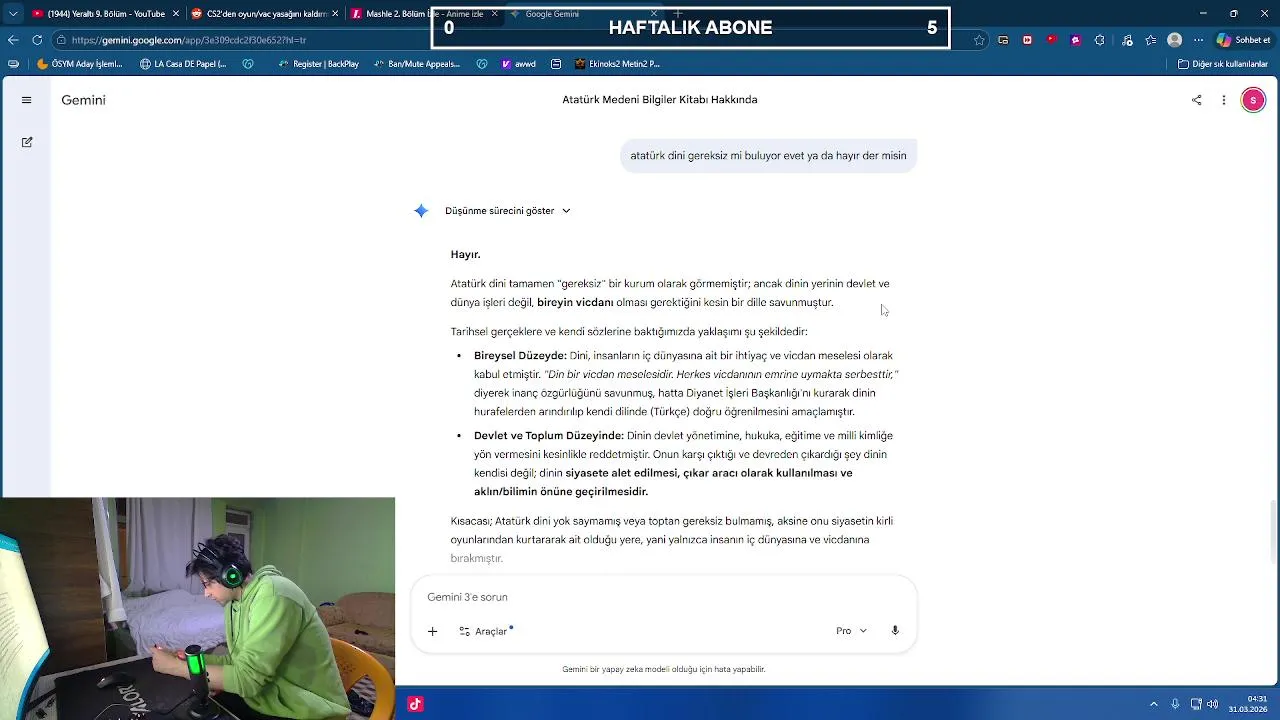Show hidden system tray icons arrow
Image resolution: width=1280 pixels, height=720 pixels.
1154,704
